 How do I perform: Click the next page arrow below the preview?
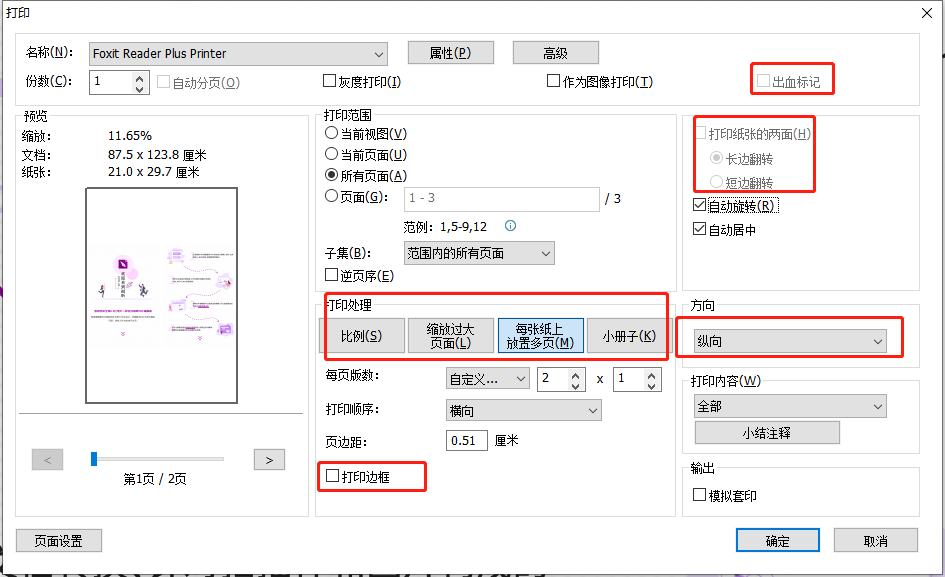(267, 459)
